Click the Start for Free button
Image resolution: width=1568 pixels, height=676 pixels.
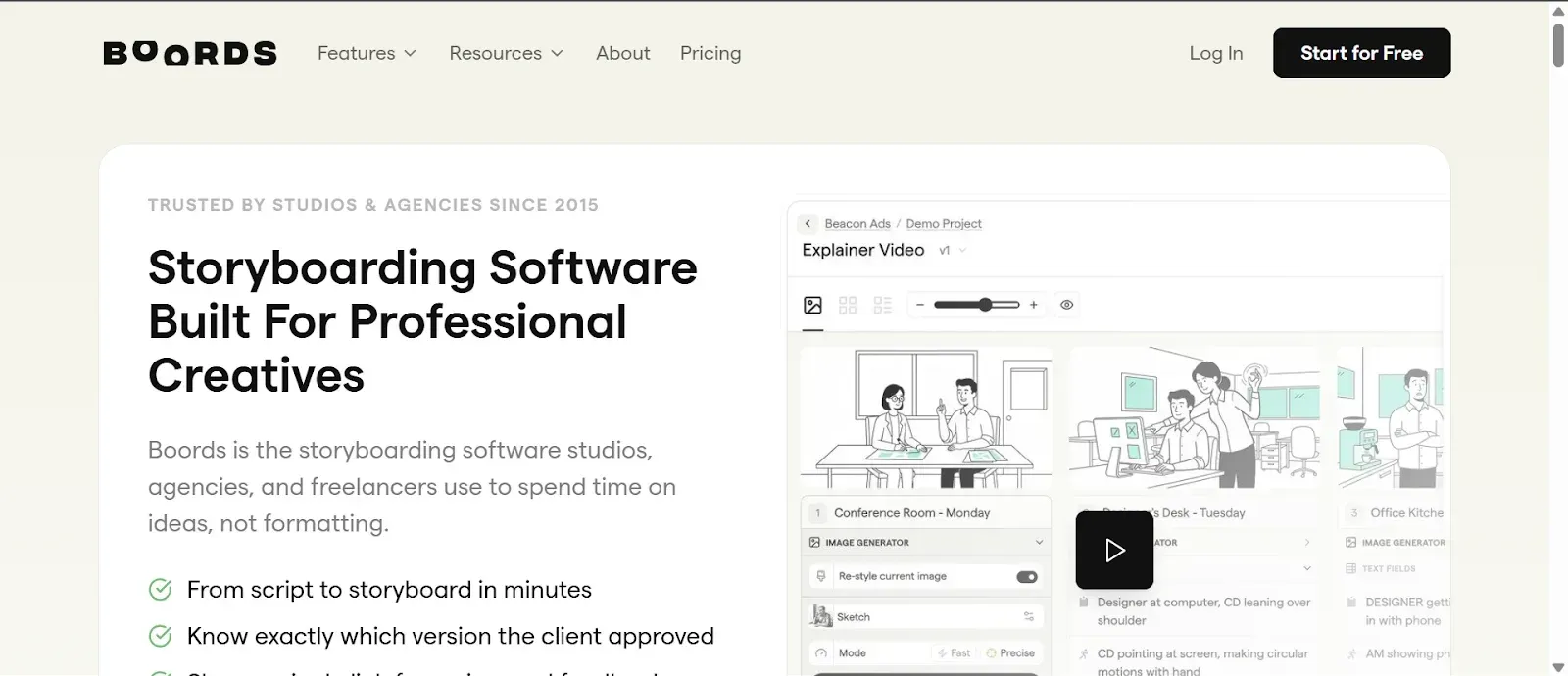tap(1361, 53)
